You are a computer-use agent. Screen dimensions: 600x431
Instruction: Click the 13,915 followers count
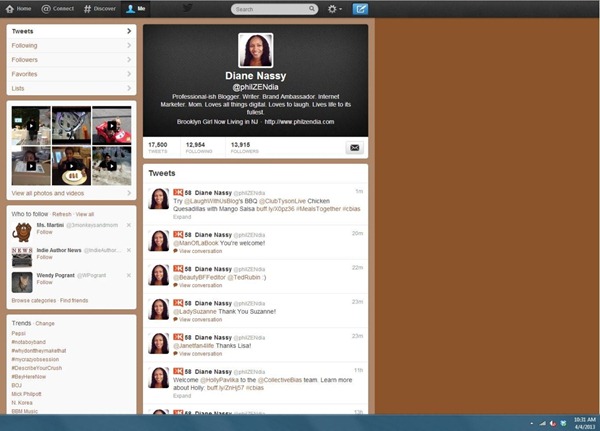point(245,147)
